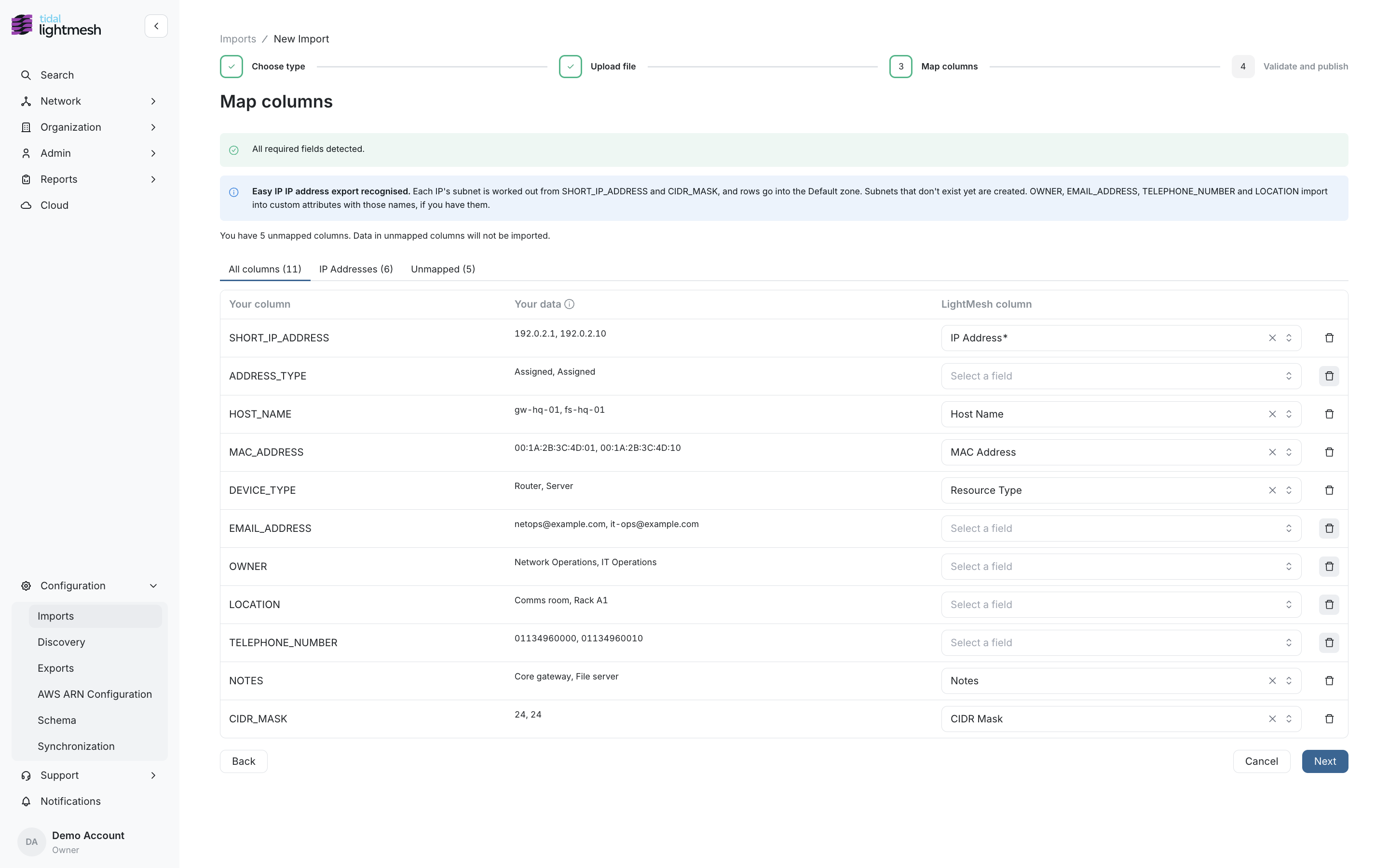Image resolution: width=1389 pixels, height=868 pixels.
Task: Expand the Organization sidebar section
Action: [89, 127]
